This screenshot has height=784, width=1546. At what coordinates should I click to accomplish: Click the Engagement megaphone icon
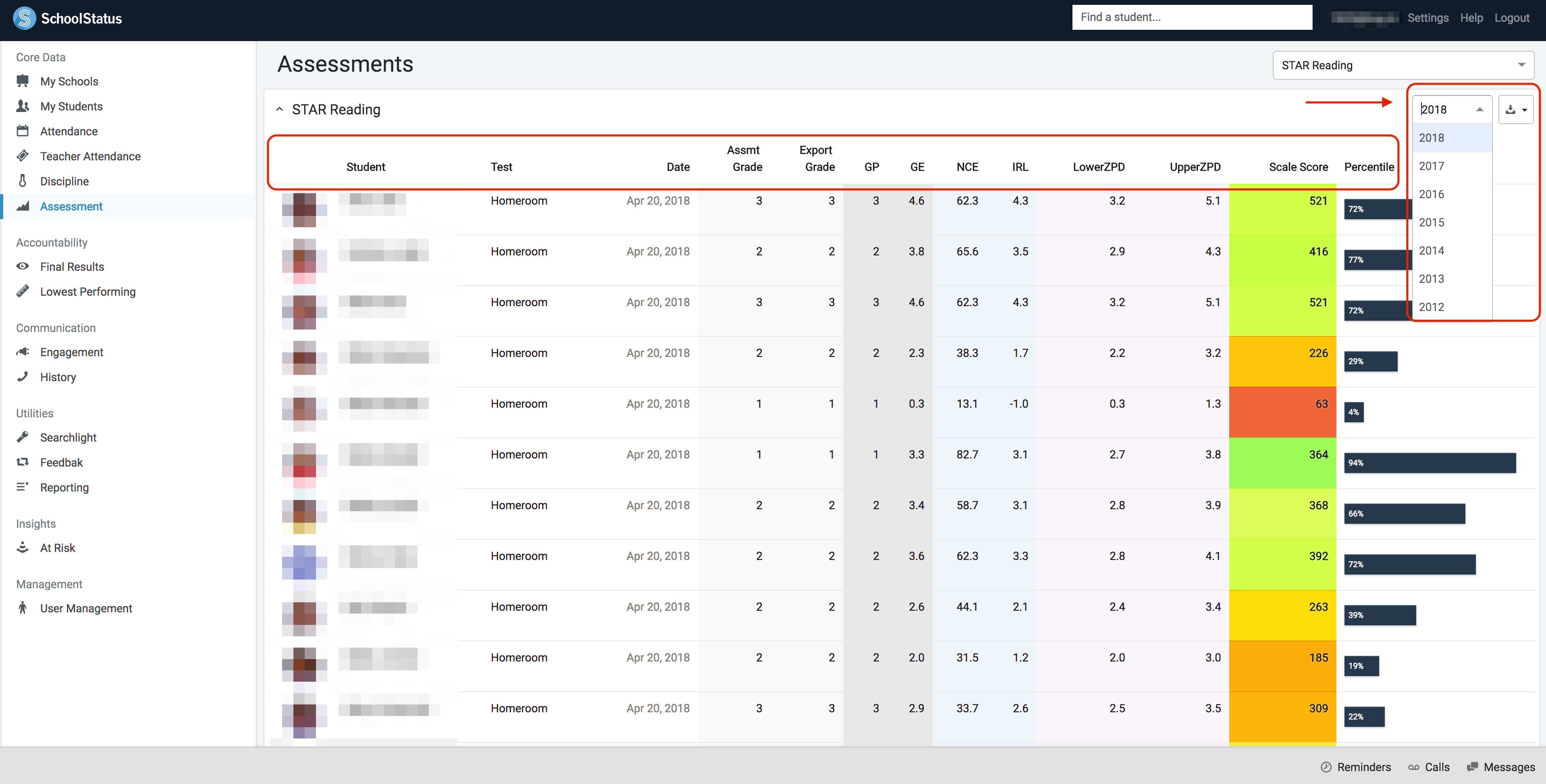tap(23, 351)
